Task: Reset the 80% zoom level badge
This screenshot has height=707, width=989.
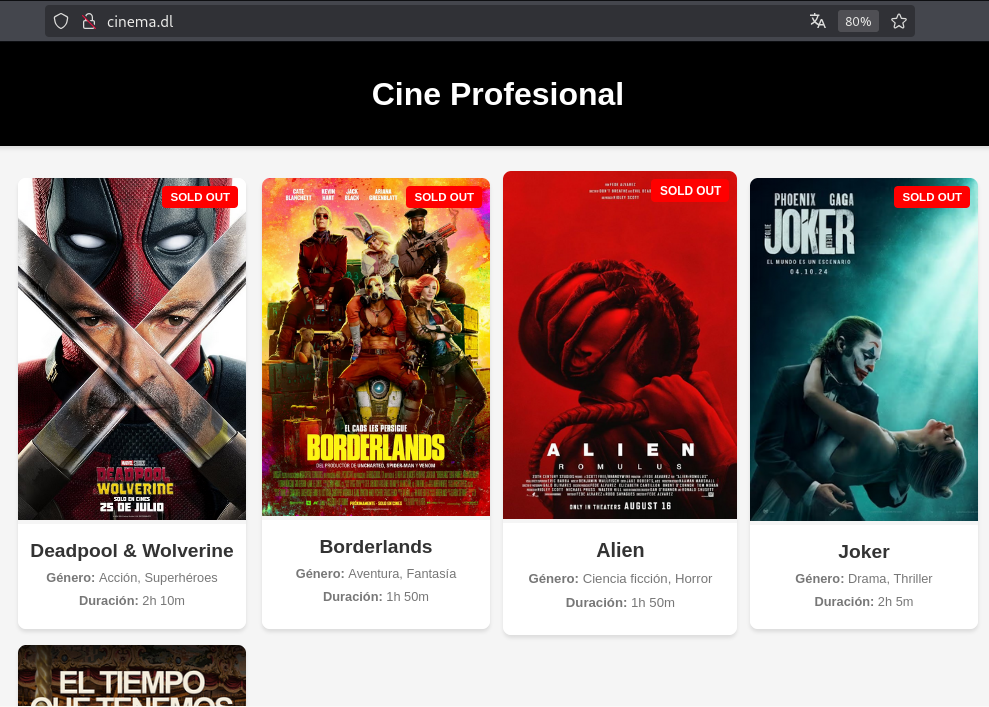Action: coord(858,21)
